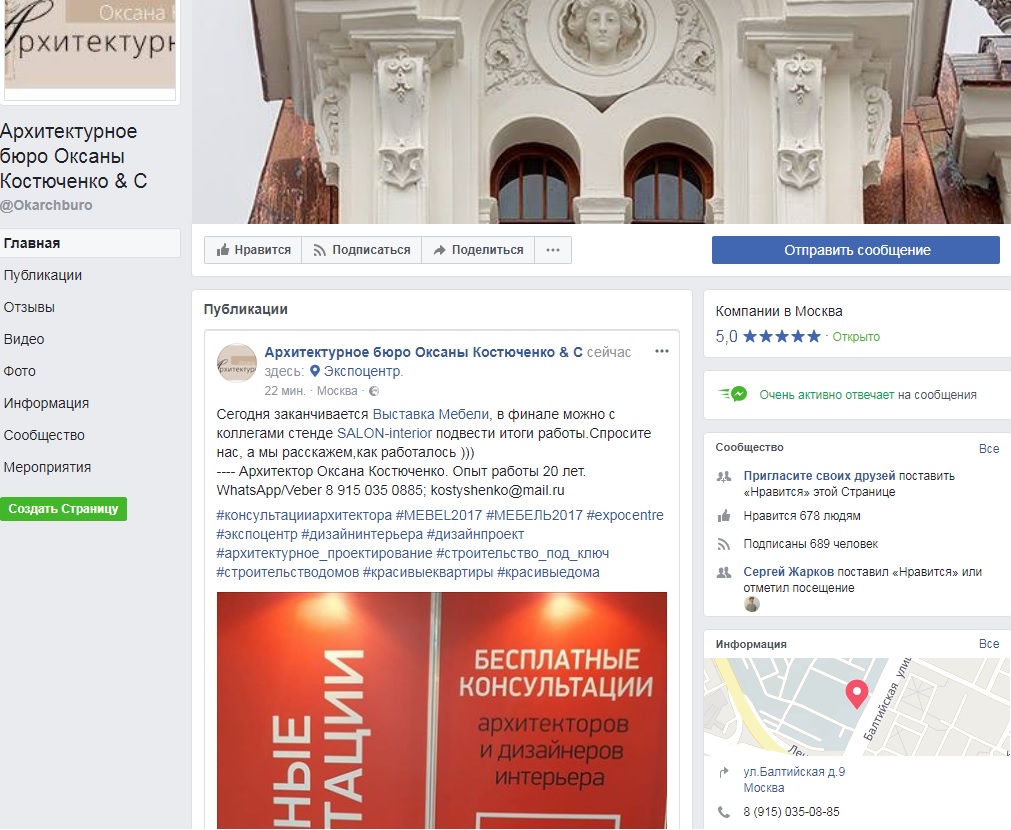The width and height of the screenshot is (1011, 830).
Task: Open the SALON-interior link
Action: pos(384,433)
